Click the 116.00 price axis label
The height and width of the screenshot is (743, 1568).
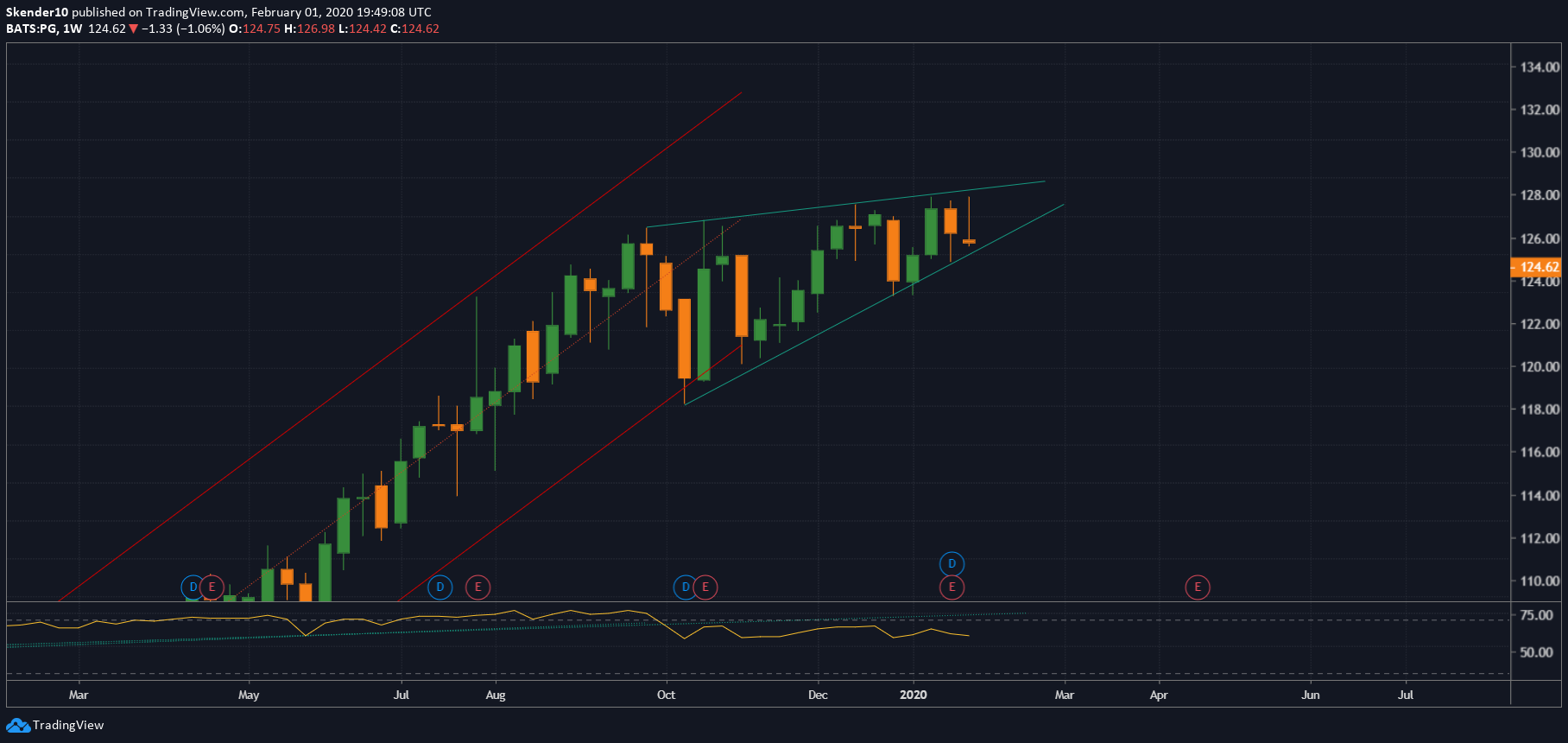1540,452
